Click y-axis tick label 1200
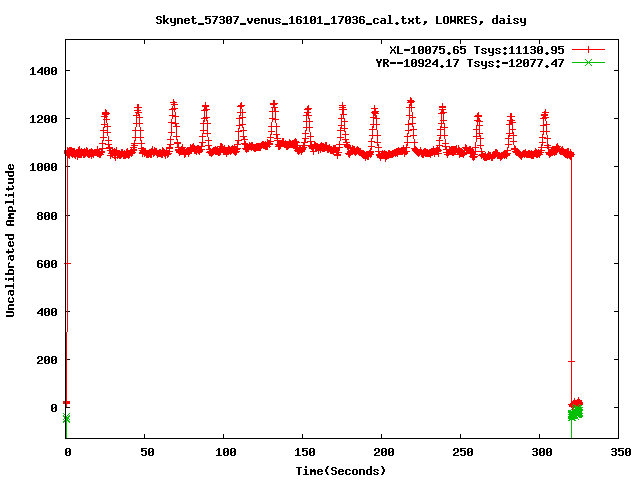 (43, 119)
